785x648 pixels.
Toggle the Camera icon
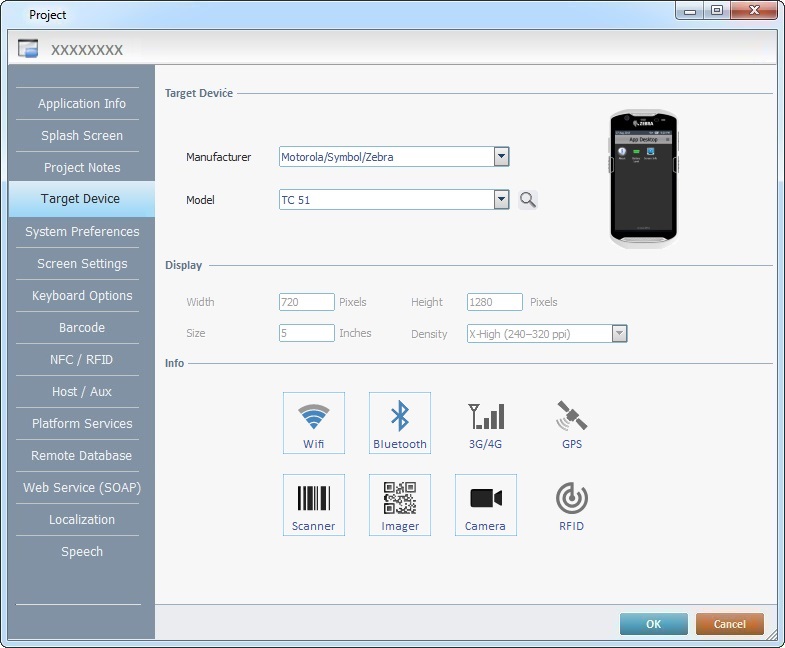click(x=486, y=505)
